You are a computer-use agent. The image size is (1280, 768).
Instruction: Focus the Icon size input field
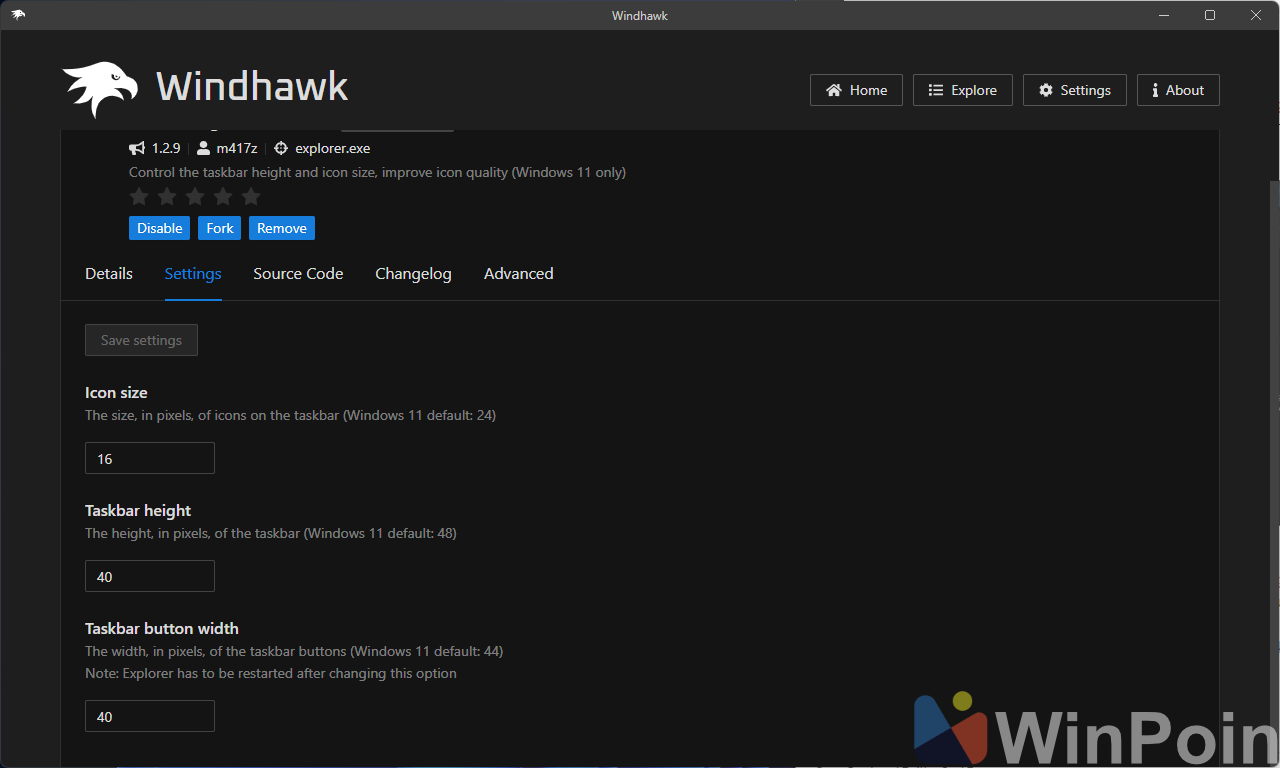(x=150, y=458)
